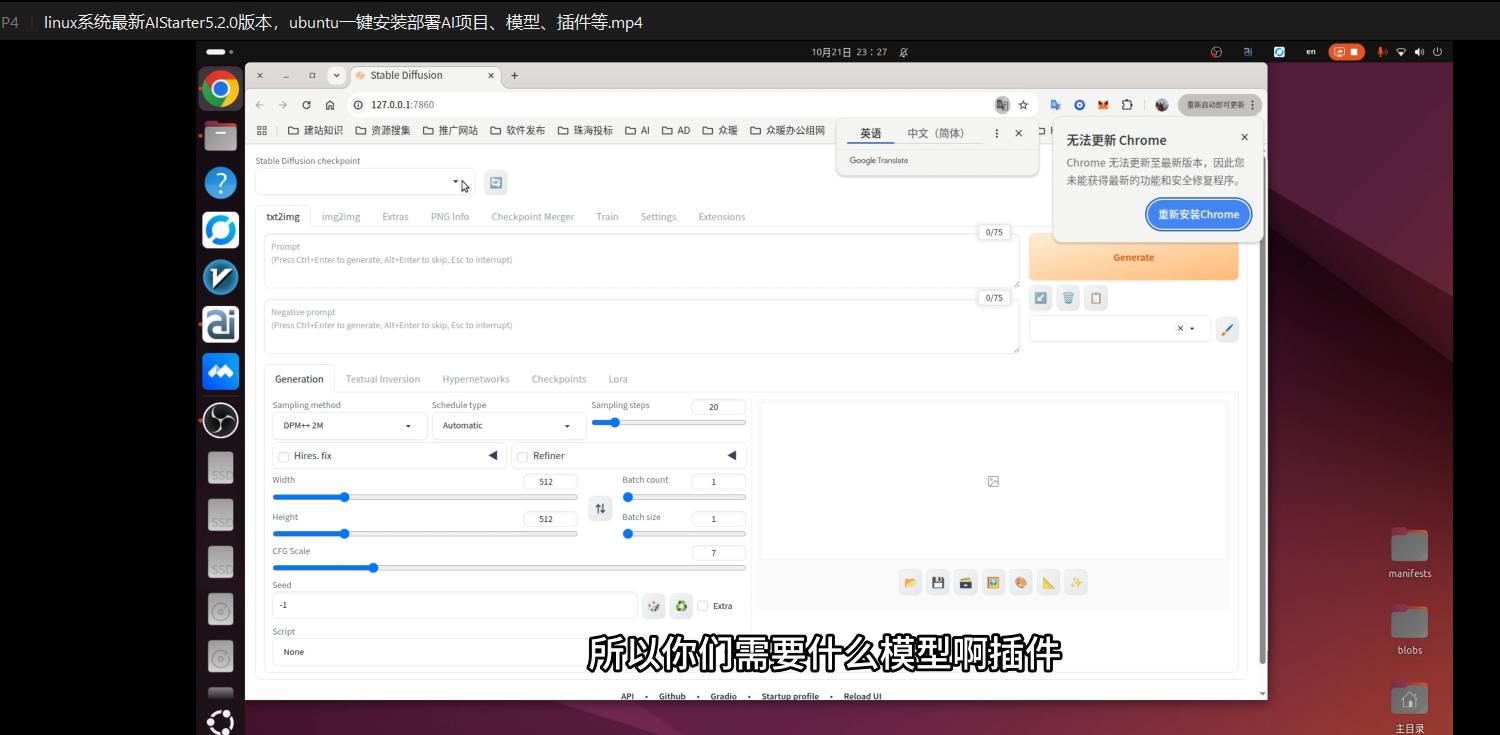Save image with the floppy disk icon
The width and height of the screenshot is (1500, 735).
pos(938,583)
